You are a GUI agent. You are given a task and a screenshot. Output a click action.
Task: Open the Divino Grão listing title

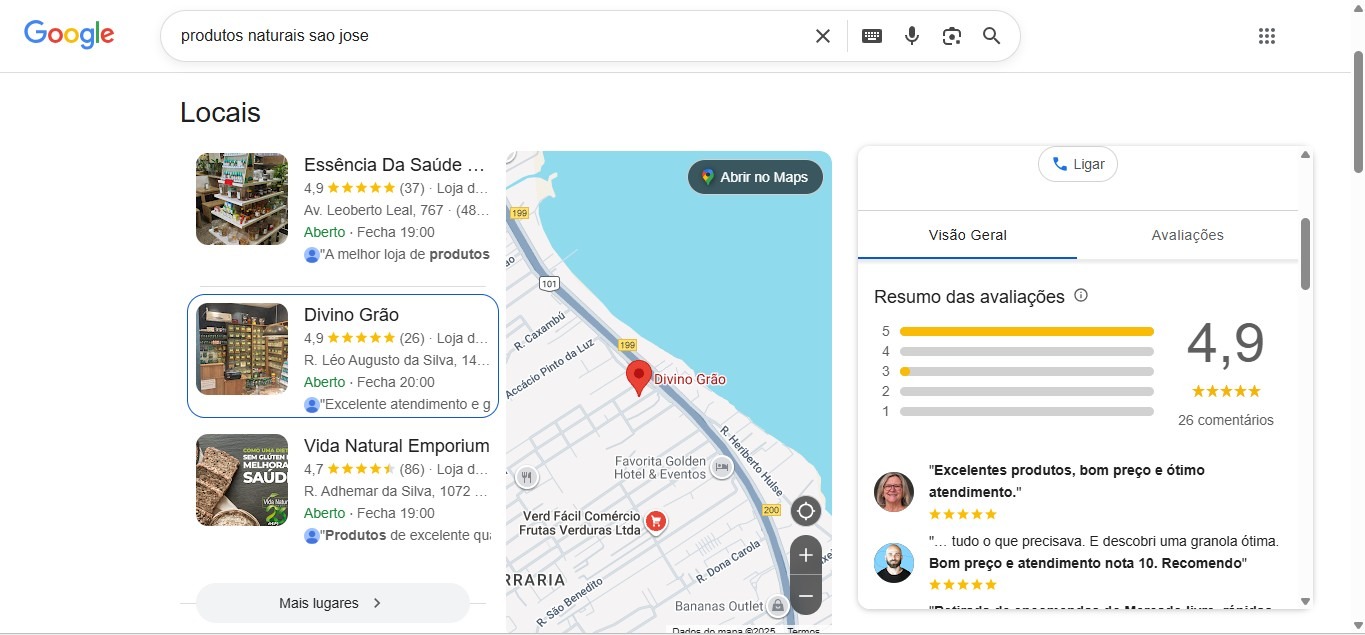pos(351,315)
